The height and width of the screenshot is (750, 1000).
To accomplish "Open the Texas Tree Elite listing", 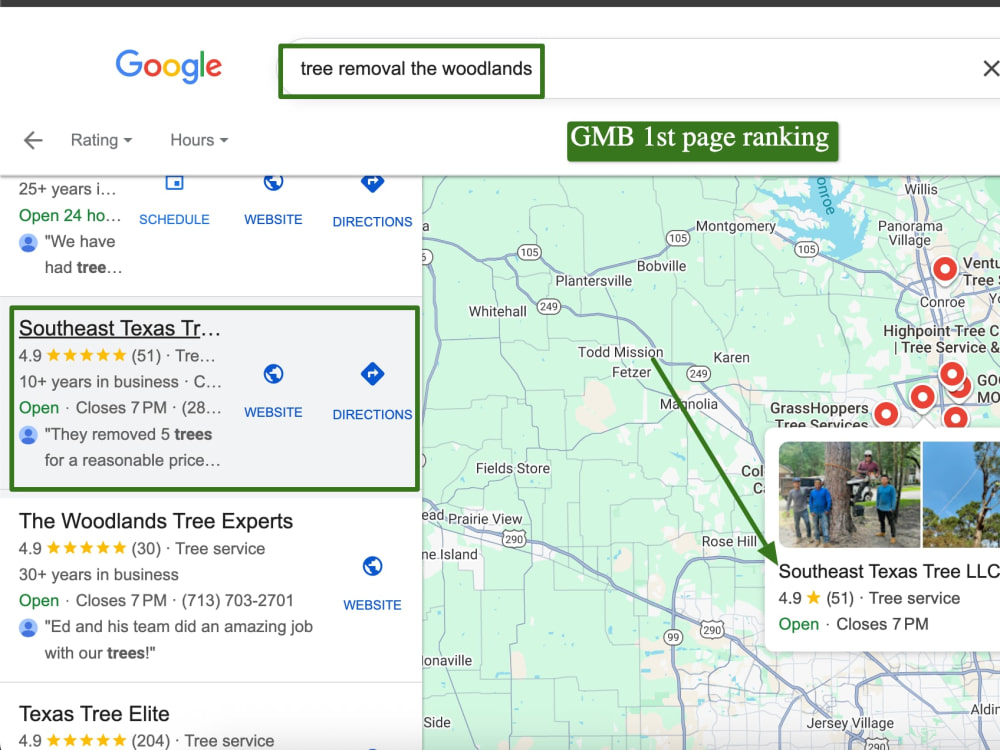I will pos(94,714).
